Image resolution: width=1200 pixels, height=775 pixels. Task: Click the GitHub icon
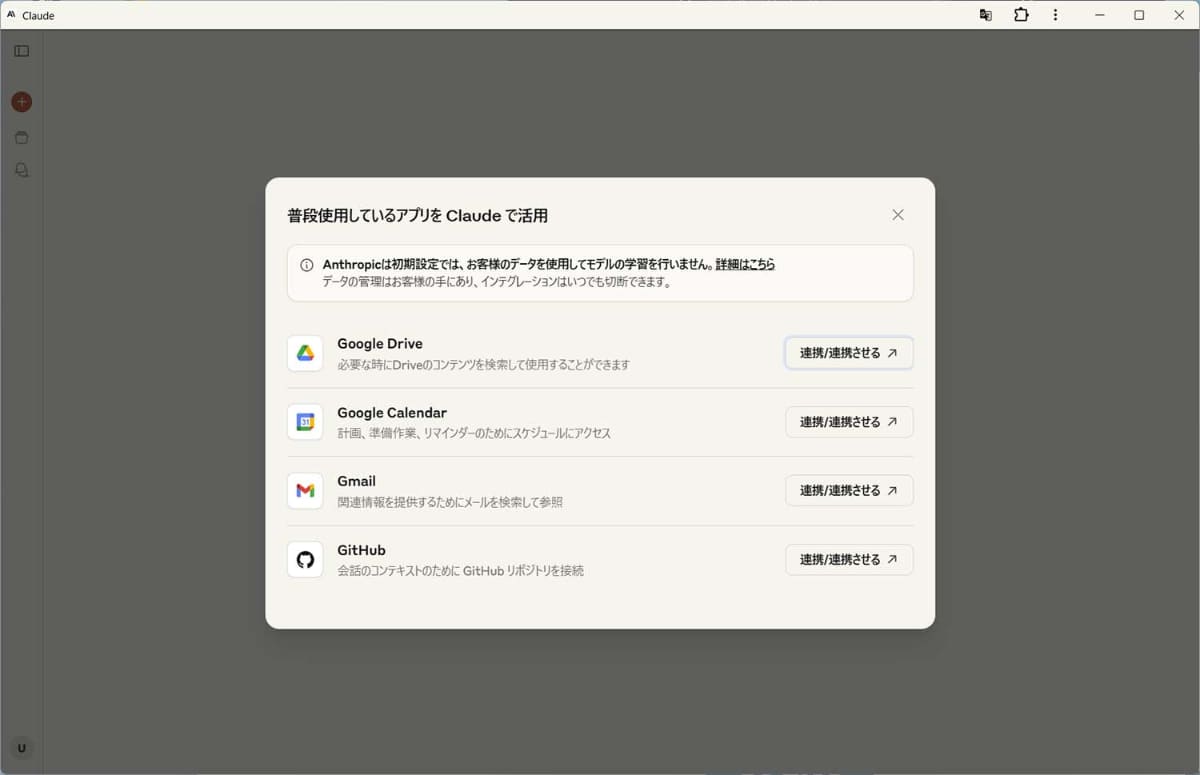305,559
